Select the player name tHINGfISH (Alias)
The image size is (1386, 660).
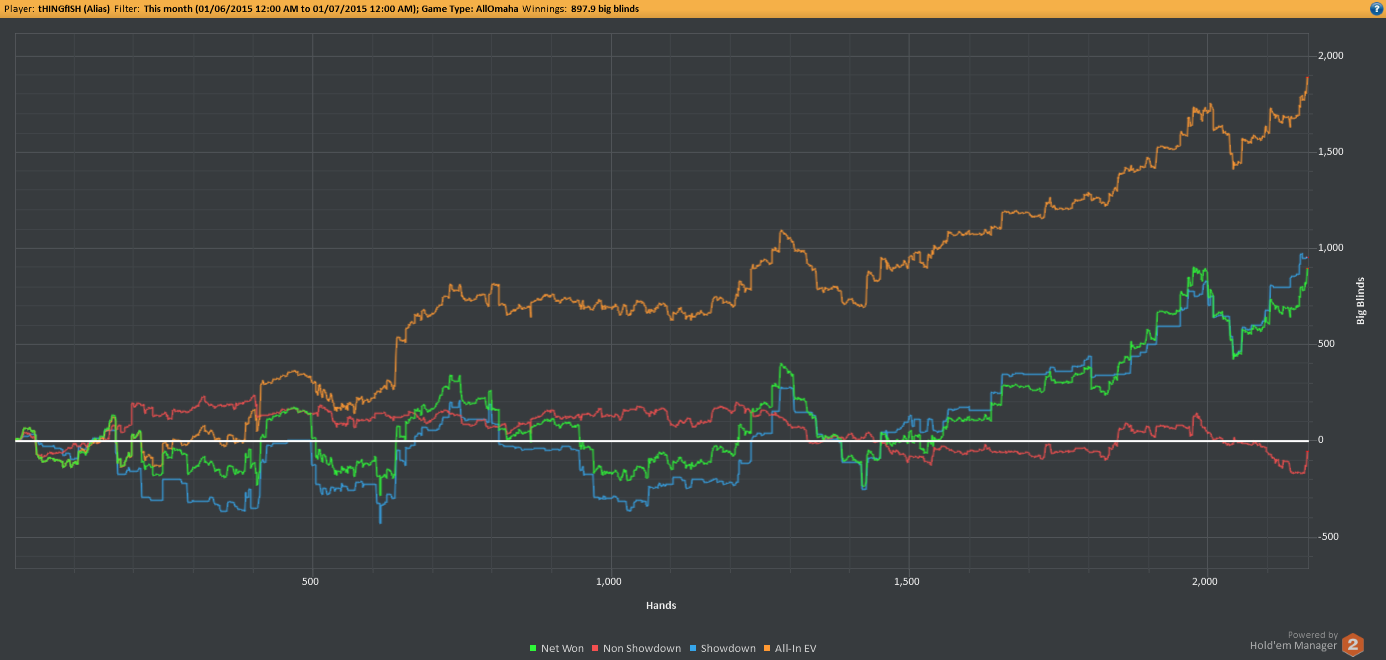[x=73, y=8]
